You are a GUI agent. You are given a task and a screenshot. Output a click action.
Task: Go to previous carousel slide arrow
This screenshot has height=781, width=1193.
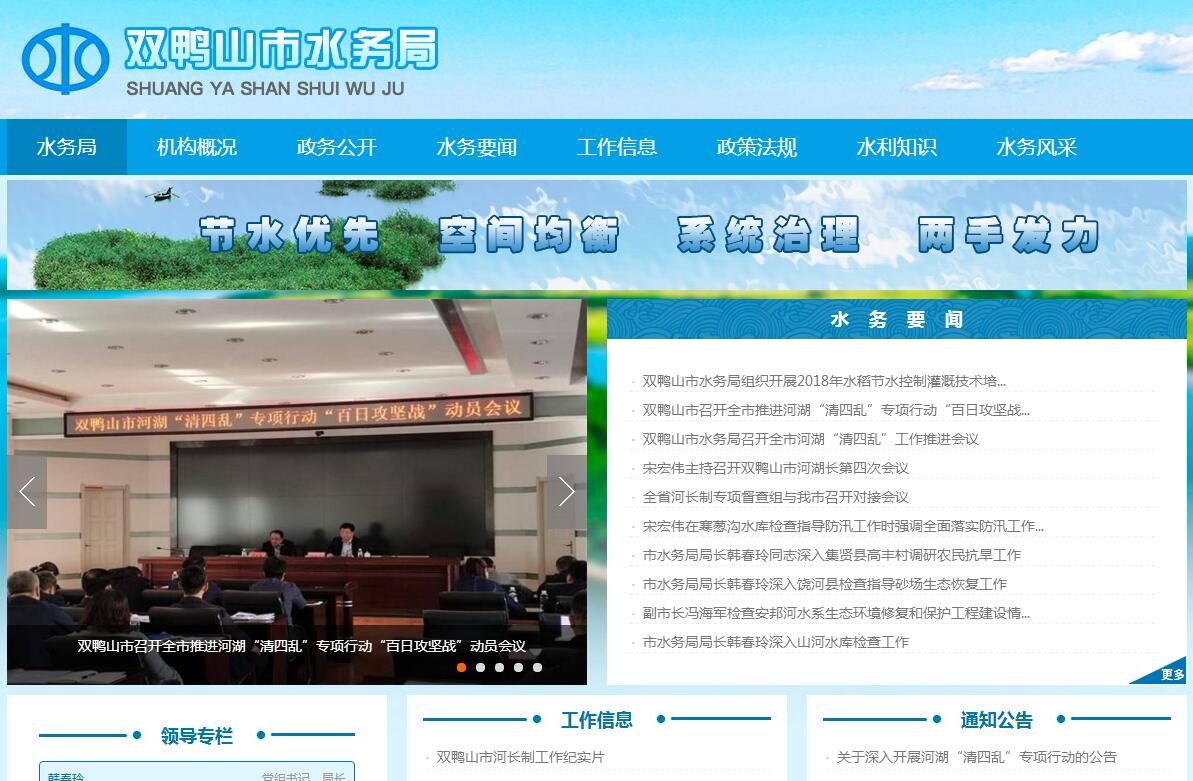click(27, 492)
